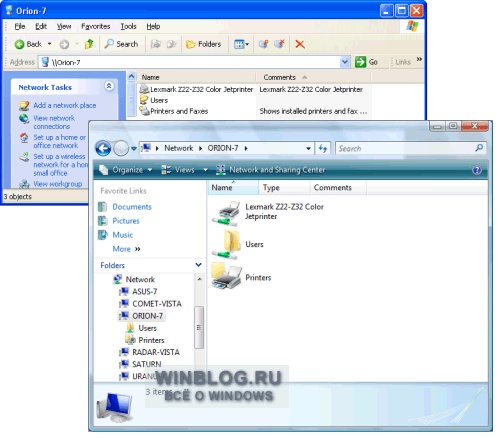Click the Vista help question mark icon

[477, 170]
